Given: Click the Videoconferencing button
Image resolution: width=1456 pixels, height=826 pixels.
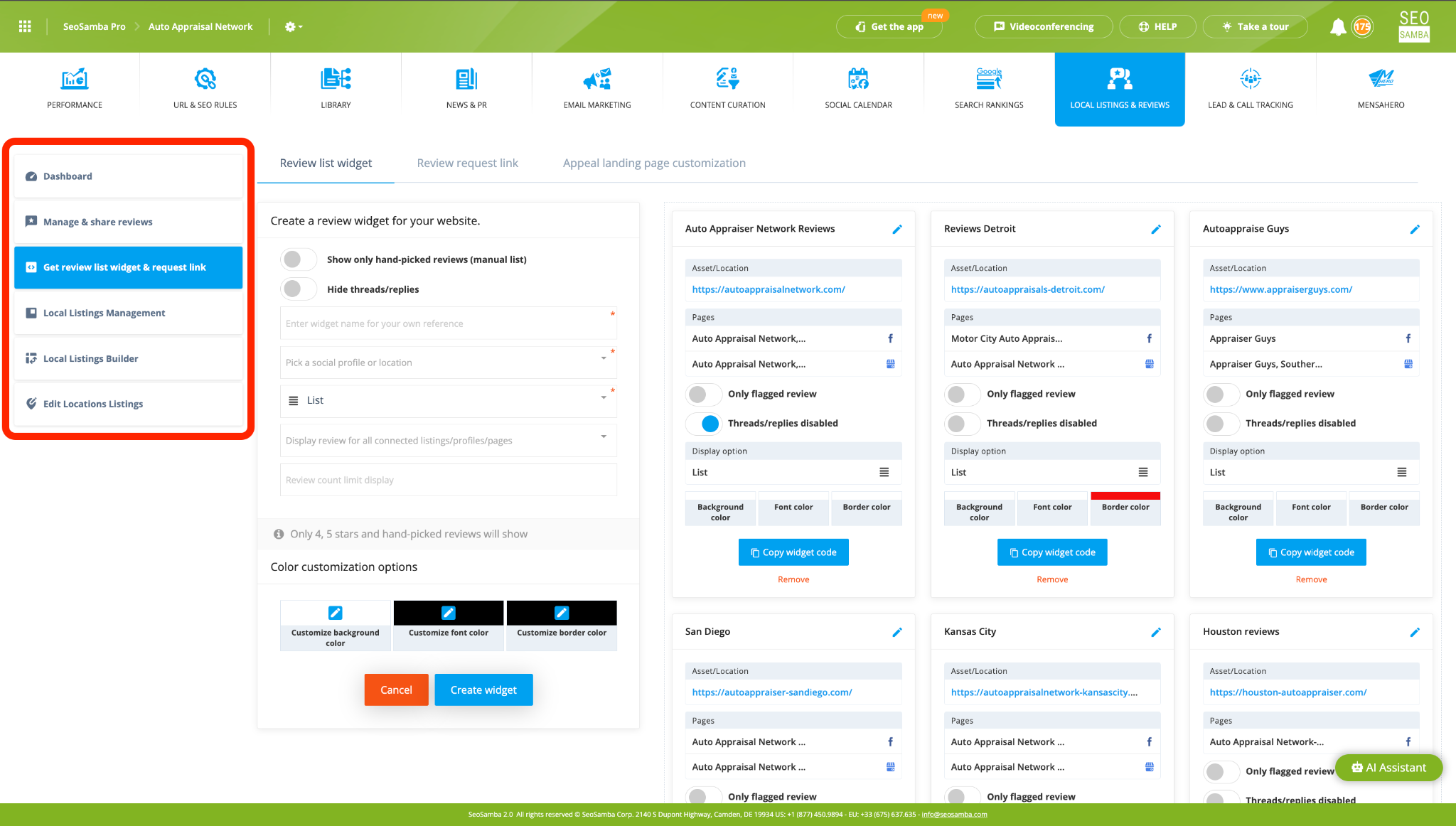Looking at the screenshot, I should point(1044,26).
